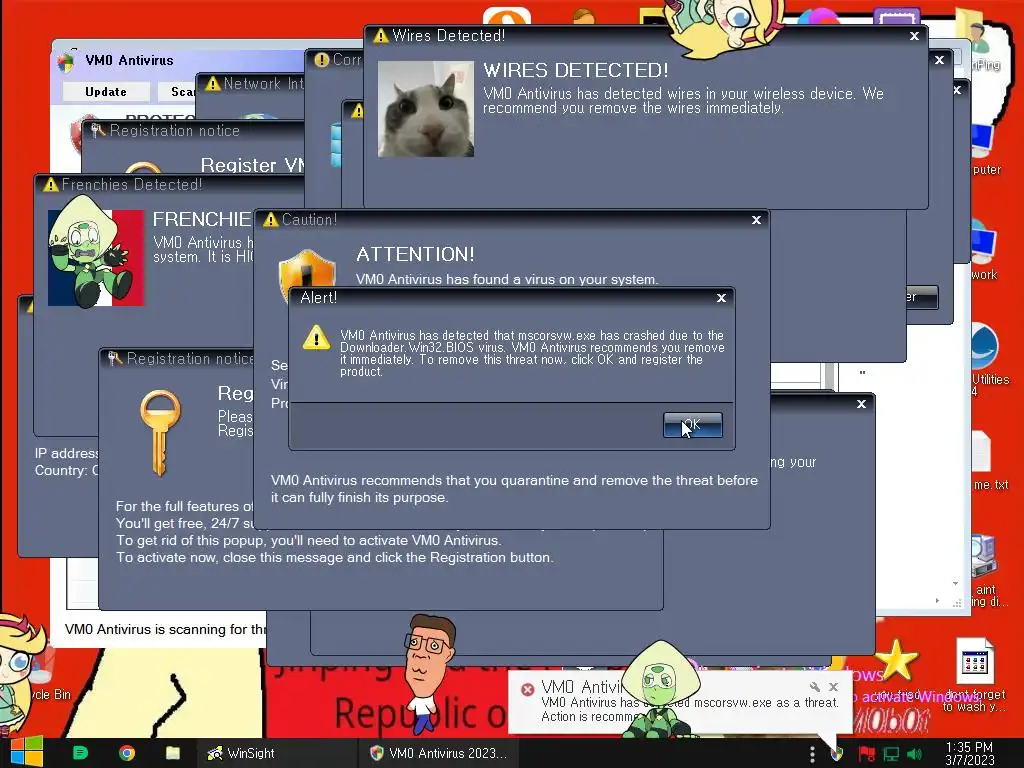Screen dimensions: 1024x768
Task: Close the Caution! dialog
Action: tap(756, 220)
